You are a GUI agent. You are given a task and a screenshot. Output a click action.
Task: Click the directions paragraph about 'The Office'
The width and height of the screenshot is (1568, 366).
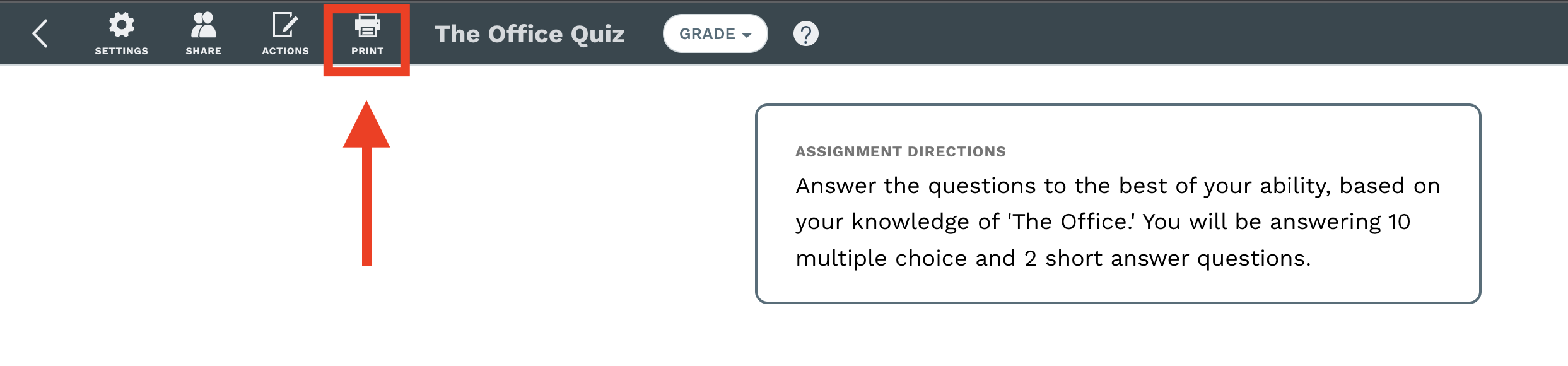(x=1118, y=222)
